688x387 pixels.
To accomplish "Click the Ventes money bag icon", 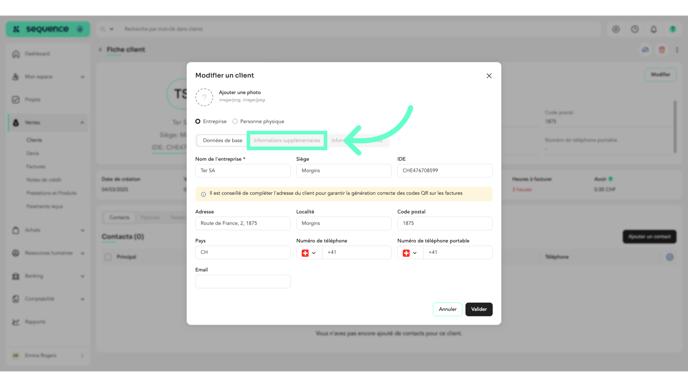I will click(16, 122).
